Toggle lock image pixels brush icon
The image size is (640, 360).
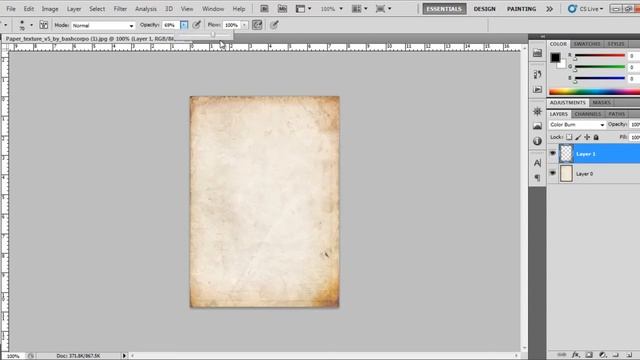(578, 138)
